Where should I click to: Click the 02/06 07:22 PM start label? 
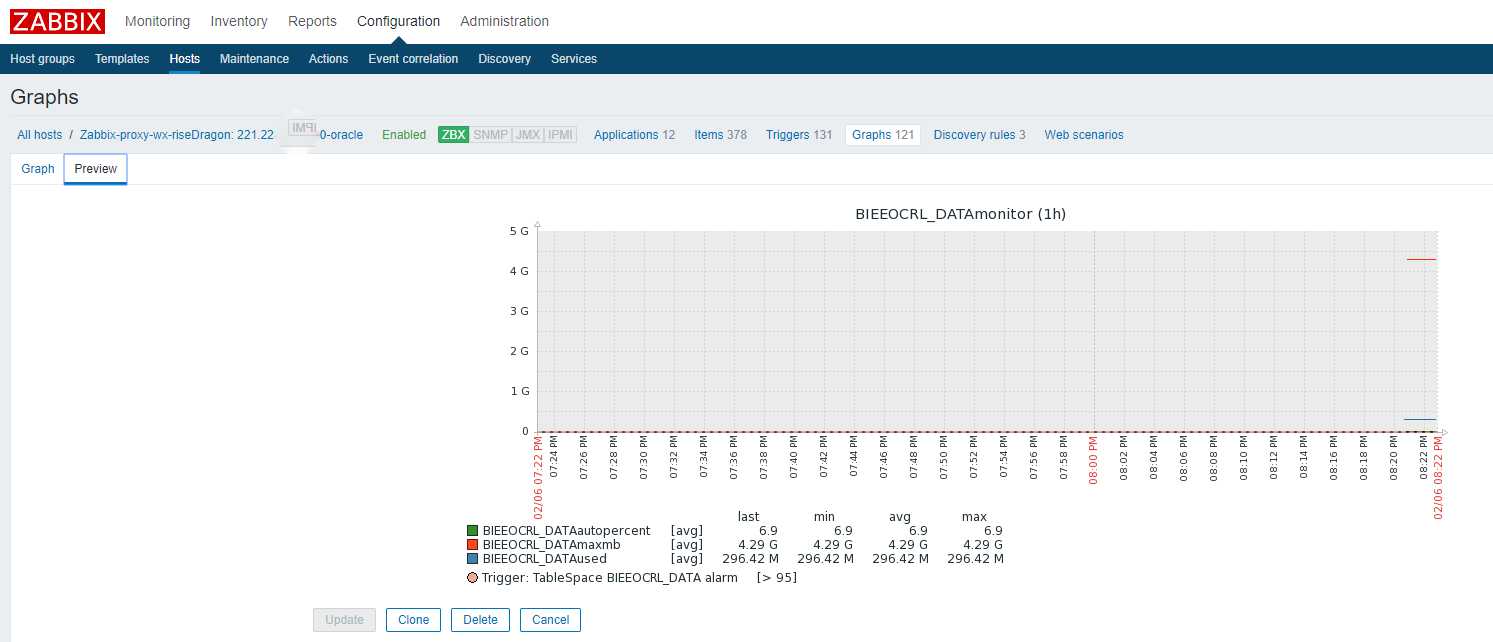tap(538, 479)
